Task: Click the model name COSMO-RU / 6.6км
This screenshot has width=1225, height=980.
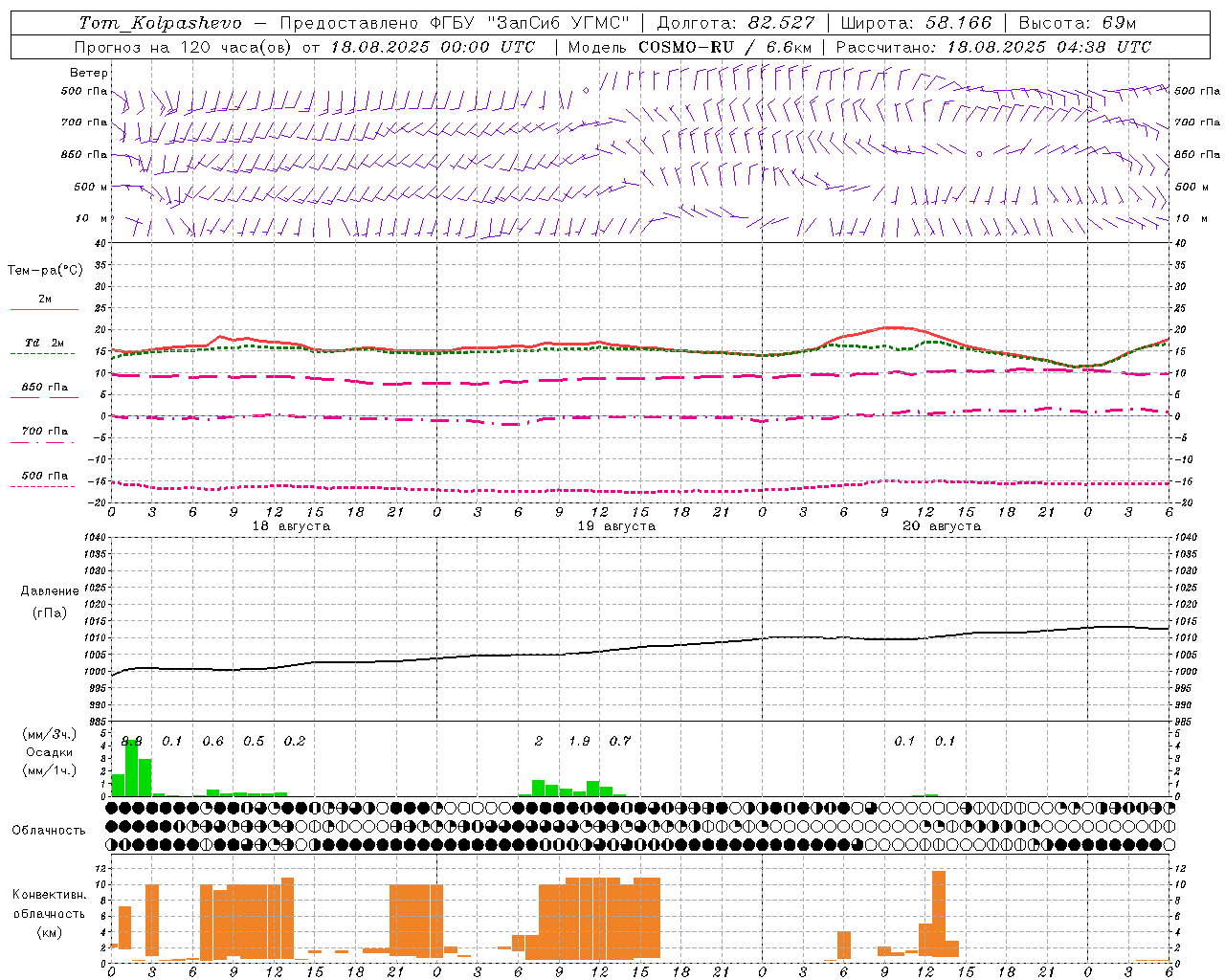Action: [725, 47]
